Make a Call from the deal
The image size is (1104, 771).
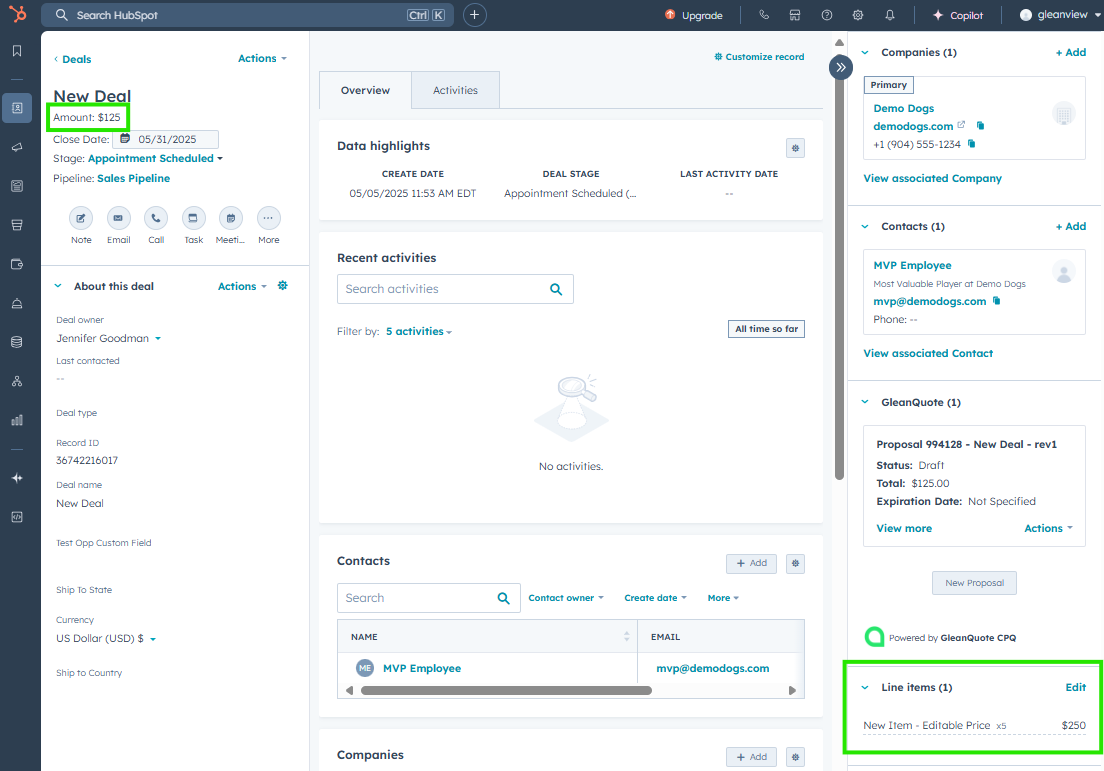tap(156, 218)
